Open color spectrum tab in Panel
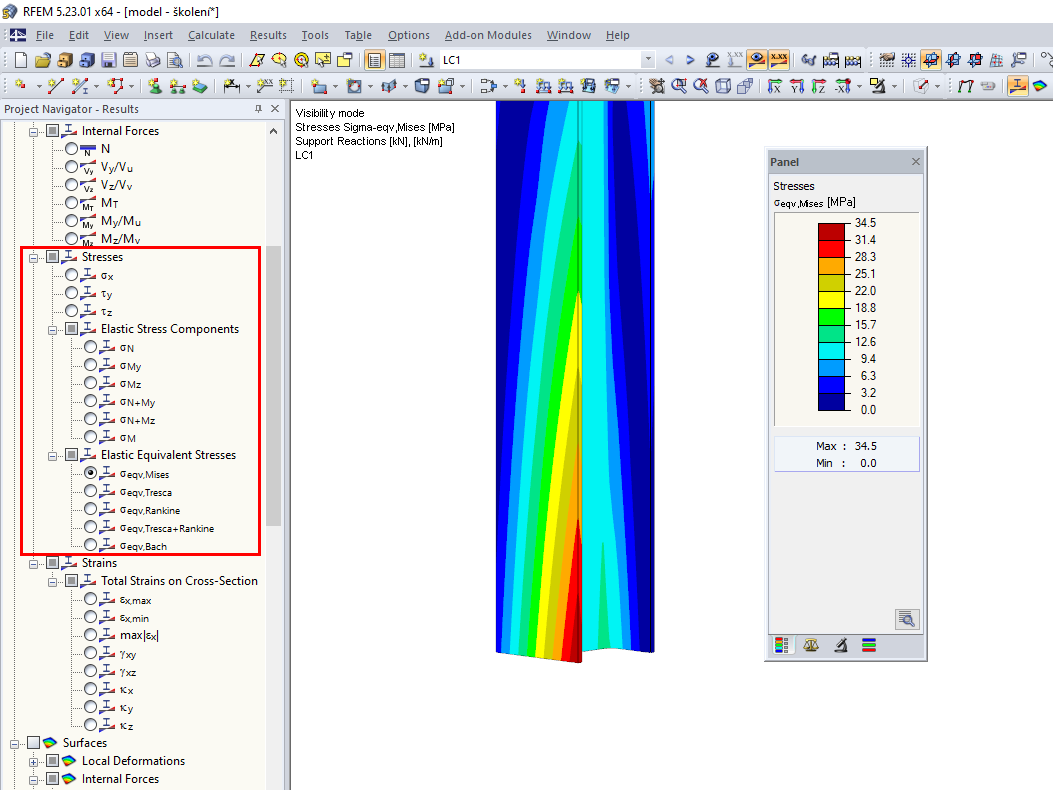Screen dimensions: 1053x790 pos(782,646)
